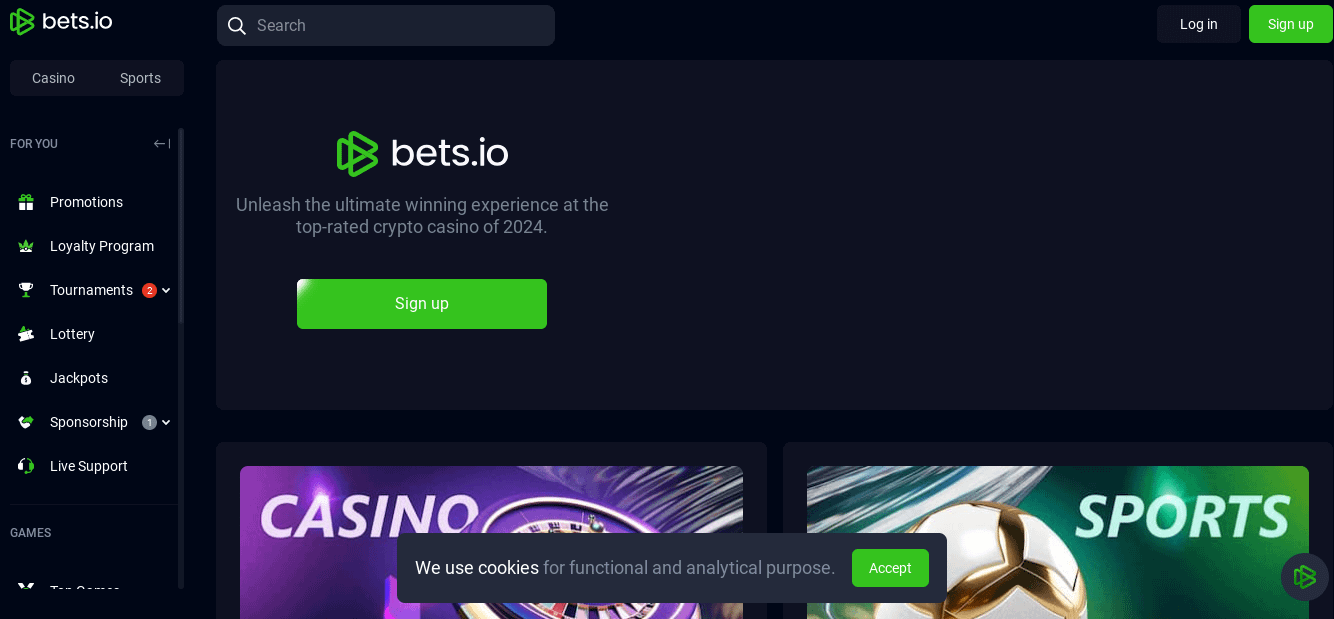Click the Promotions gift icon
Image resolution: width=1334 pixels, height=619 pixels.
[x=26, y=202]
